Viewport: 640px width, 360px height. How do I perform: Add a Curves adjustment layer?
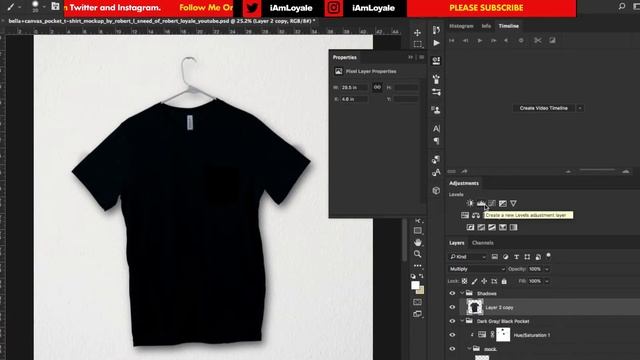(492, 203)
